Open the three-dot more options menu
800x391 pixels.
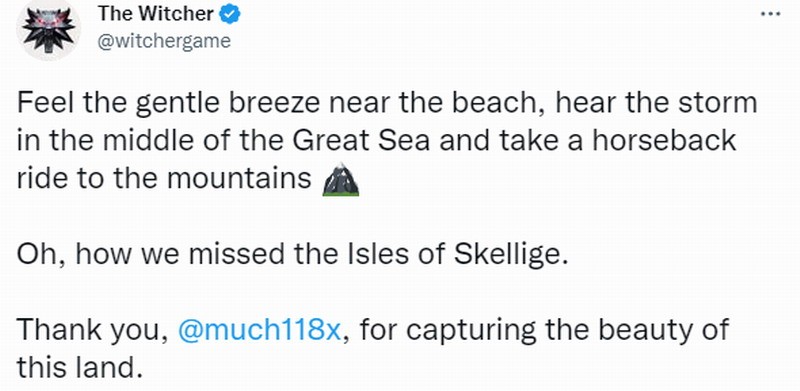770,15
